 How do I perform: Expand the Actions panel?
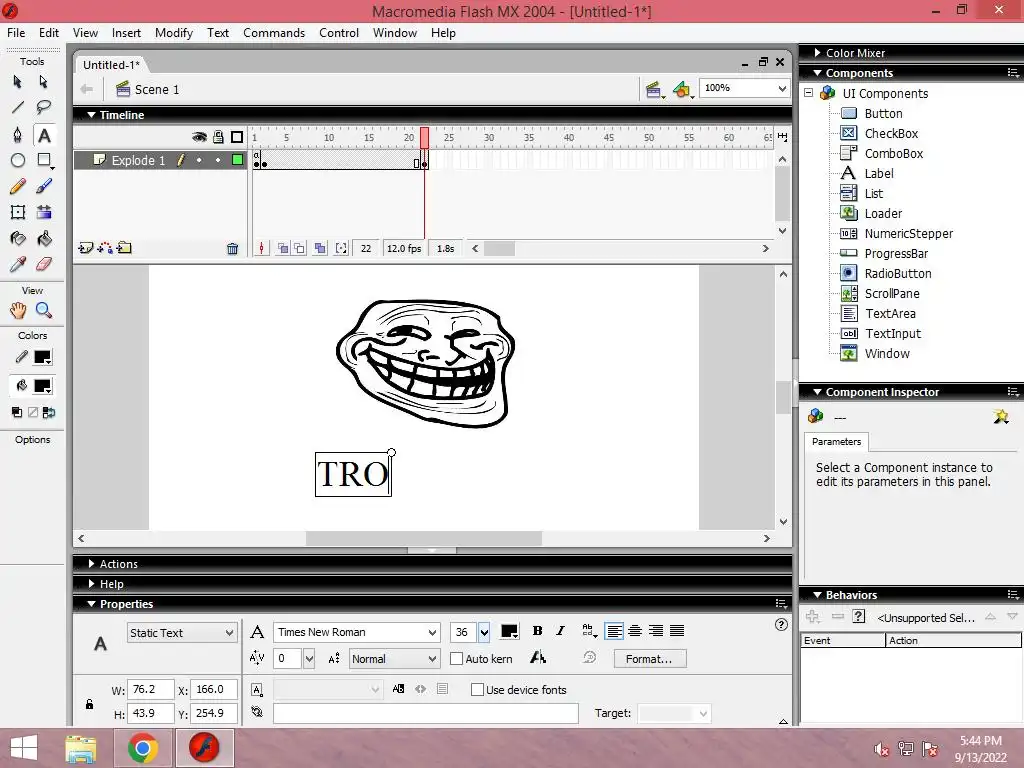91,564
